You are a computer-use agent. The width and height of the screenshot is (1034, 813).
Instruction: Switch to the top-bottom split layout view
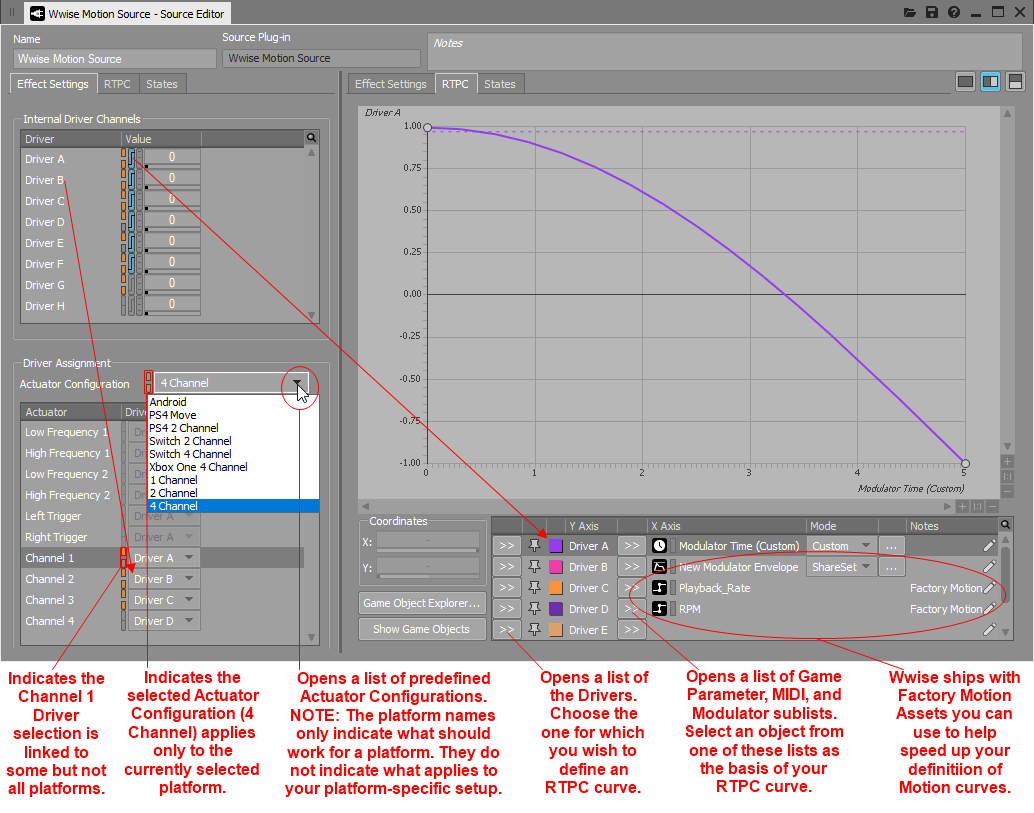coord(1016,82)
